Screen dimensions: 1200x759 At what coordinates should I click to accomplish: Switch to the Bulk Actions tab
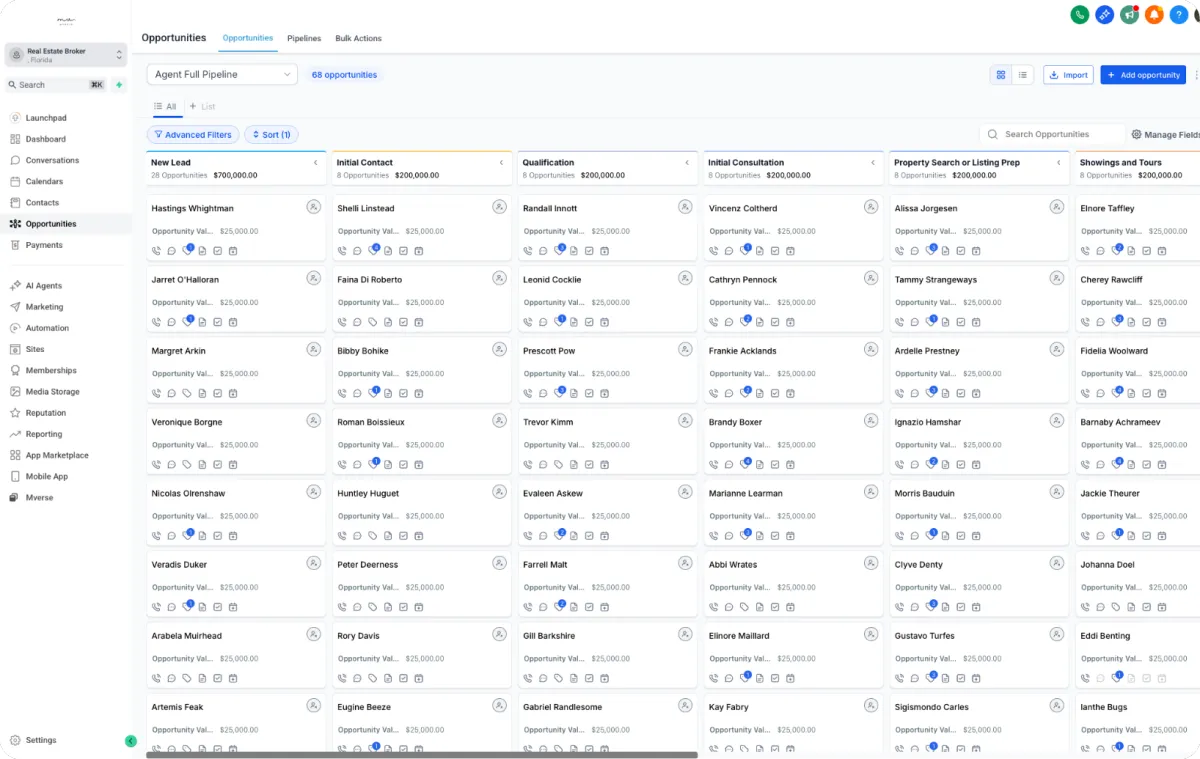point(358,38)
